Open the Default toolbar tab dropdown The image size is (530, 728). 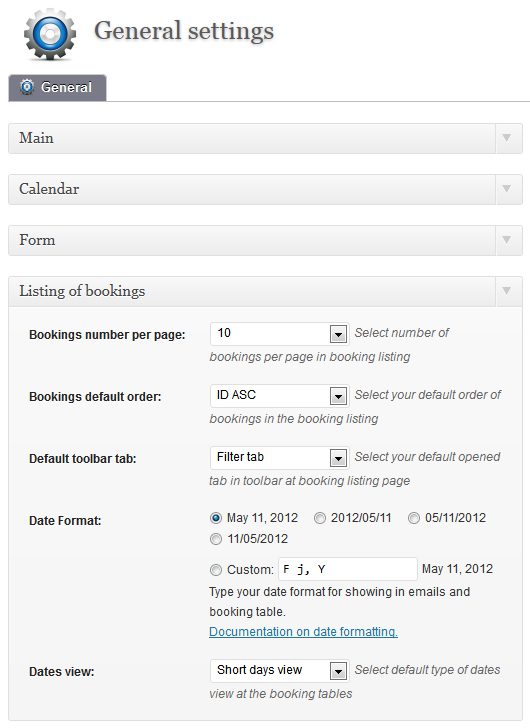(279, 458)
